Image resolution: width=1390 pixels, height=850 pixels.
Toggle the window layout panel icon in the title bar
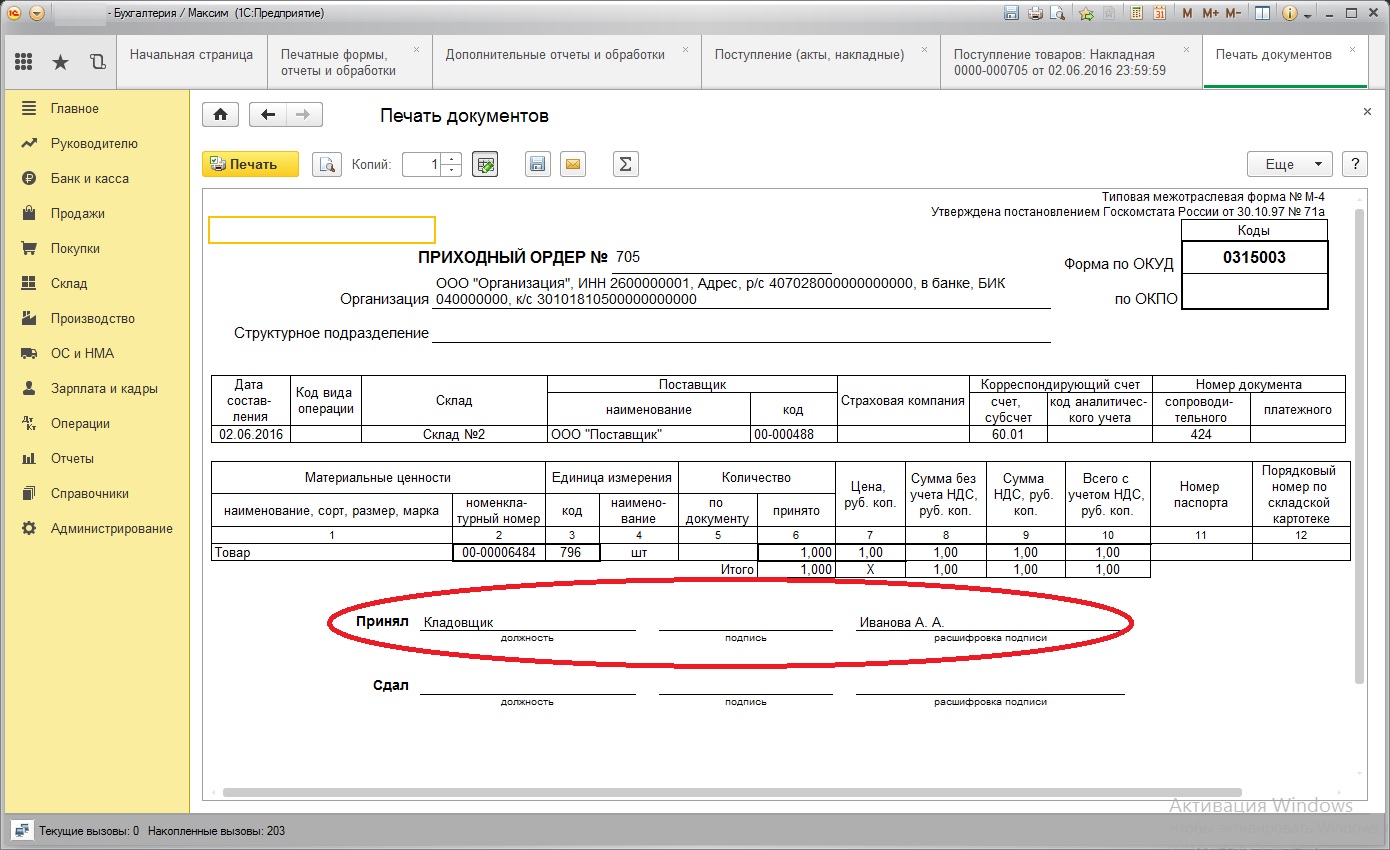[1263, 13]
